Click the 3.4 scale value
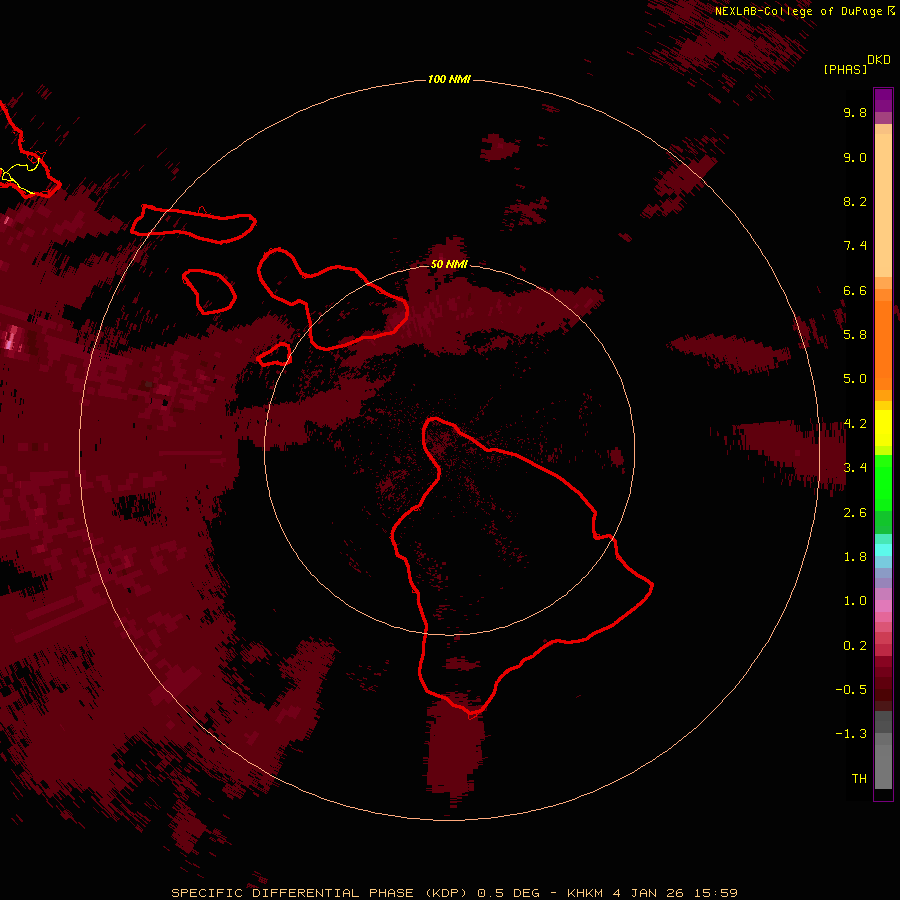Screen dimensions: 900x900 point(855,468)
